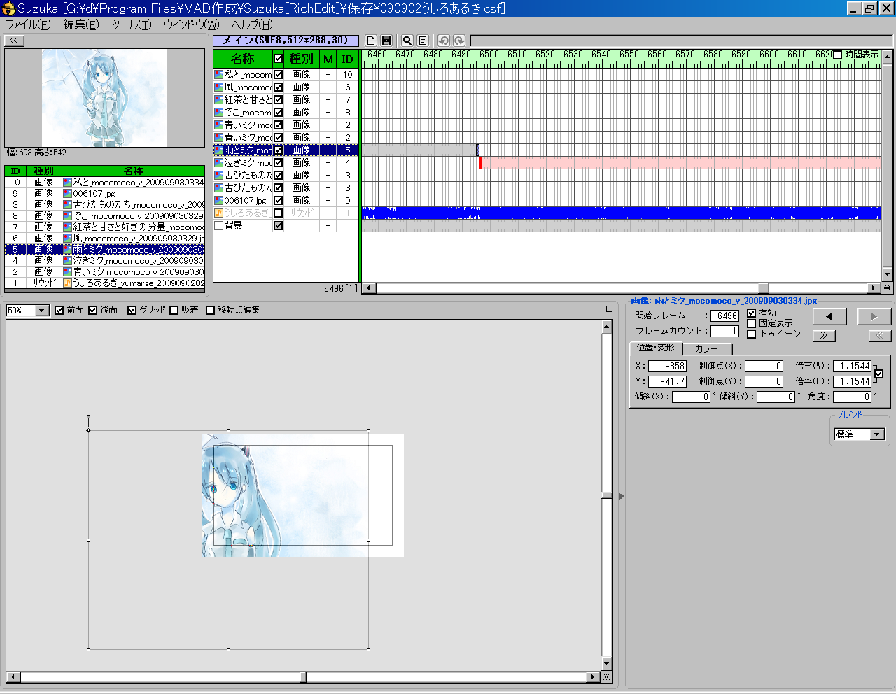Click the E toolbar icon
This screenshot has width=896, height=694.
click(x=422, y=41)
